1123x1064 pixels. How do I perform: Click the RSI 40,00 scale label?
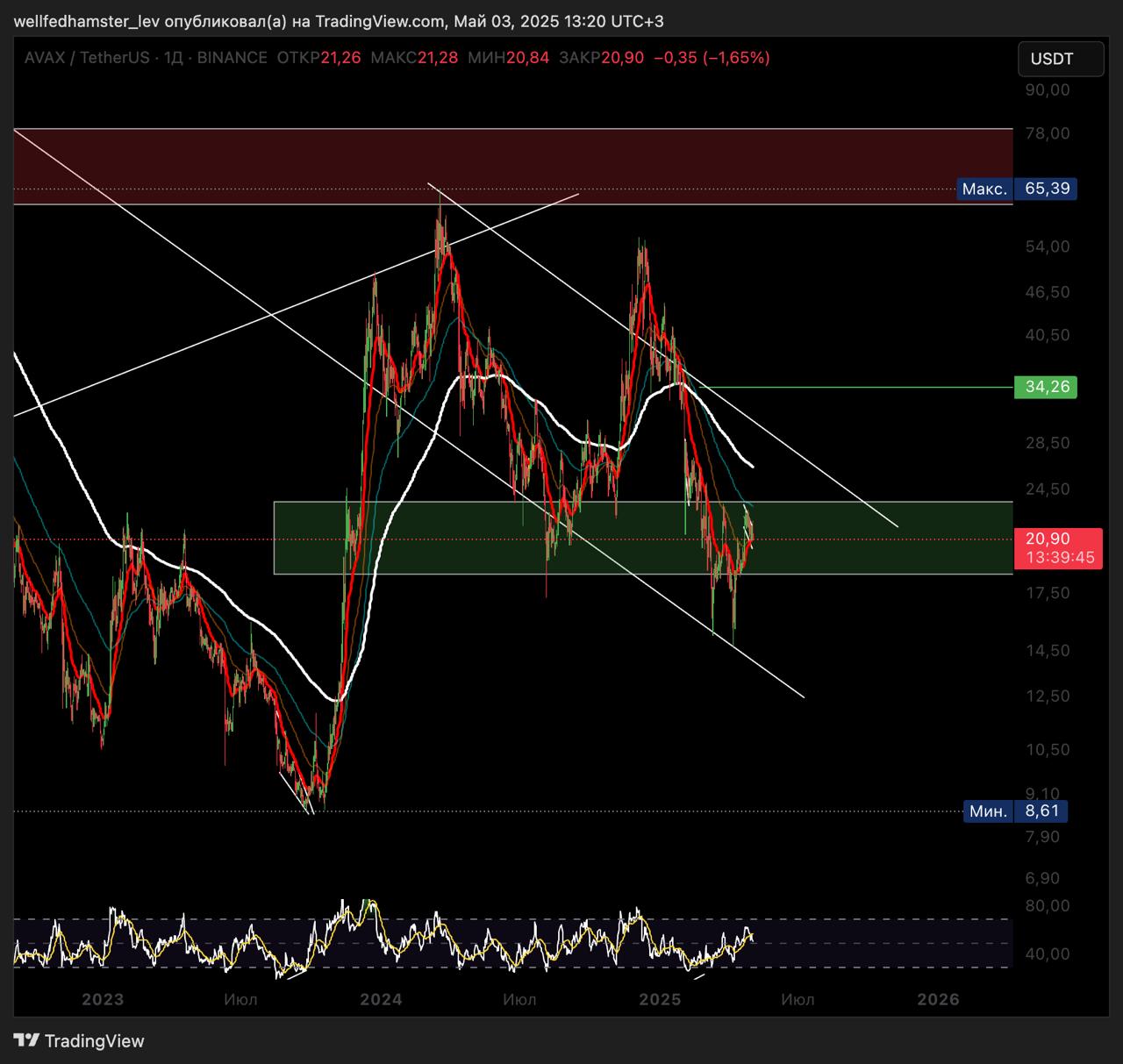[x=1048, y=954]
